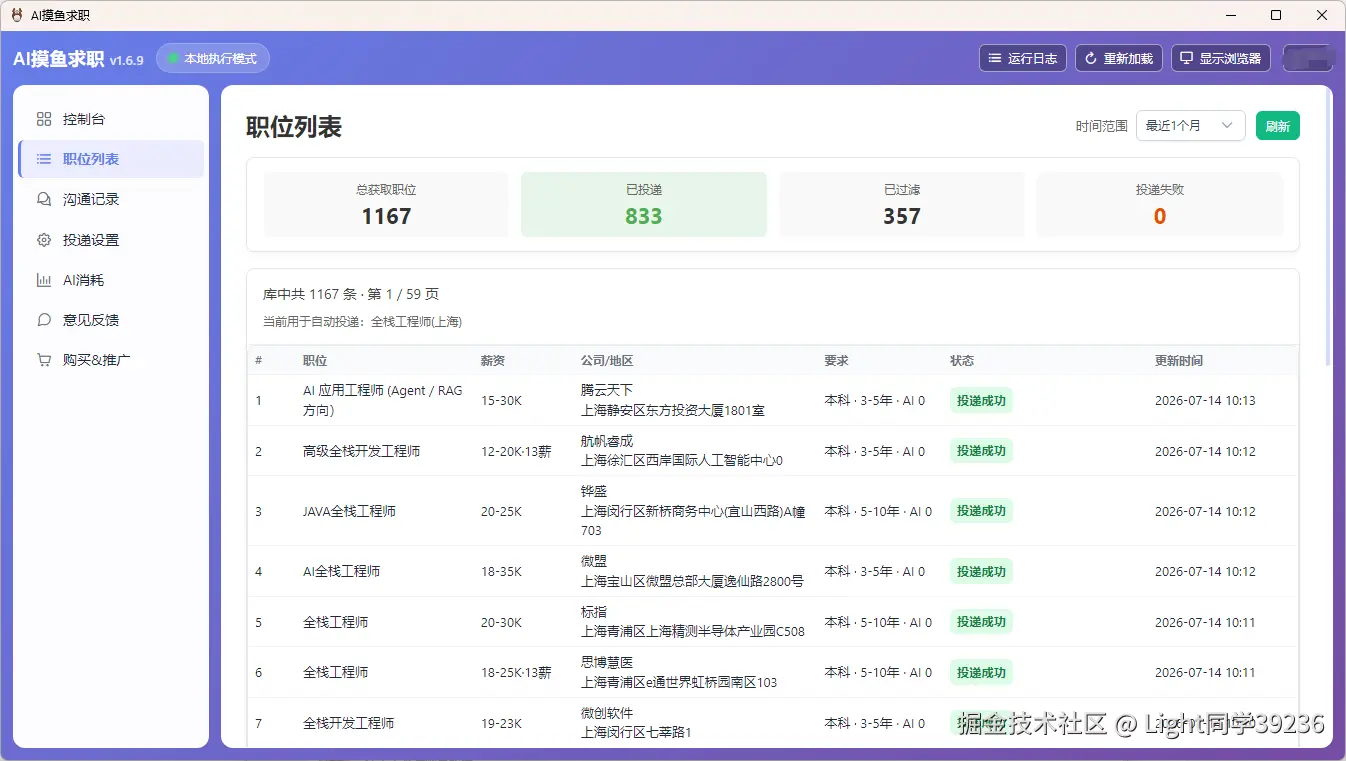Click salary 18-35K
This screenshot has height=761, width=1346.
tap(501, 571)
